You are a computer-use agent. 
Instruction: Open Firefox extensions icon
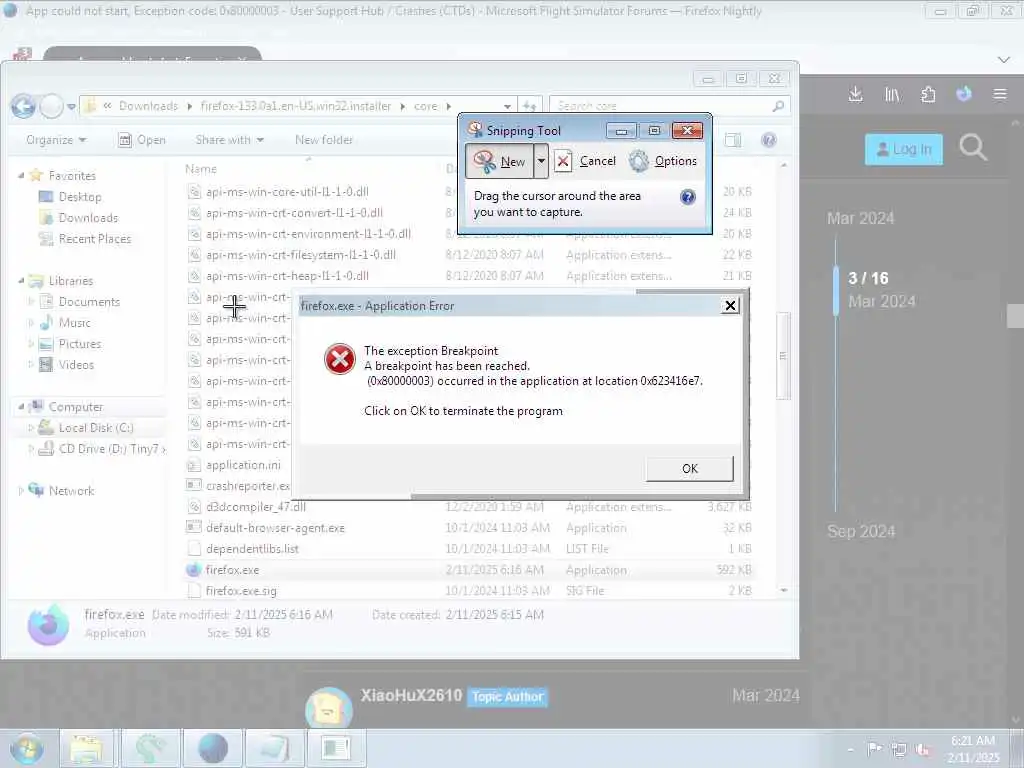(x=928, y=95)
